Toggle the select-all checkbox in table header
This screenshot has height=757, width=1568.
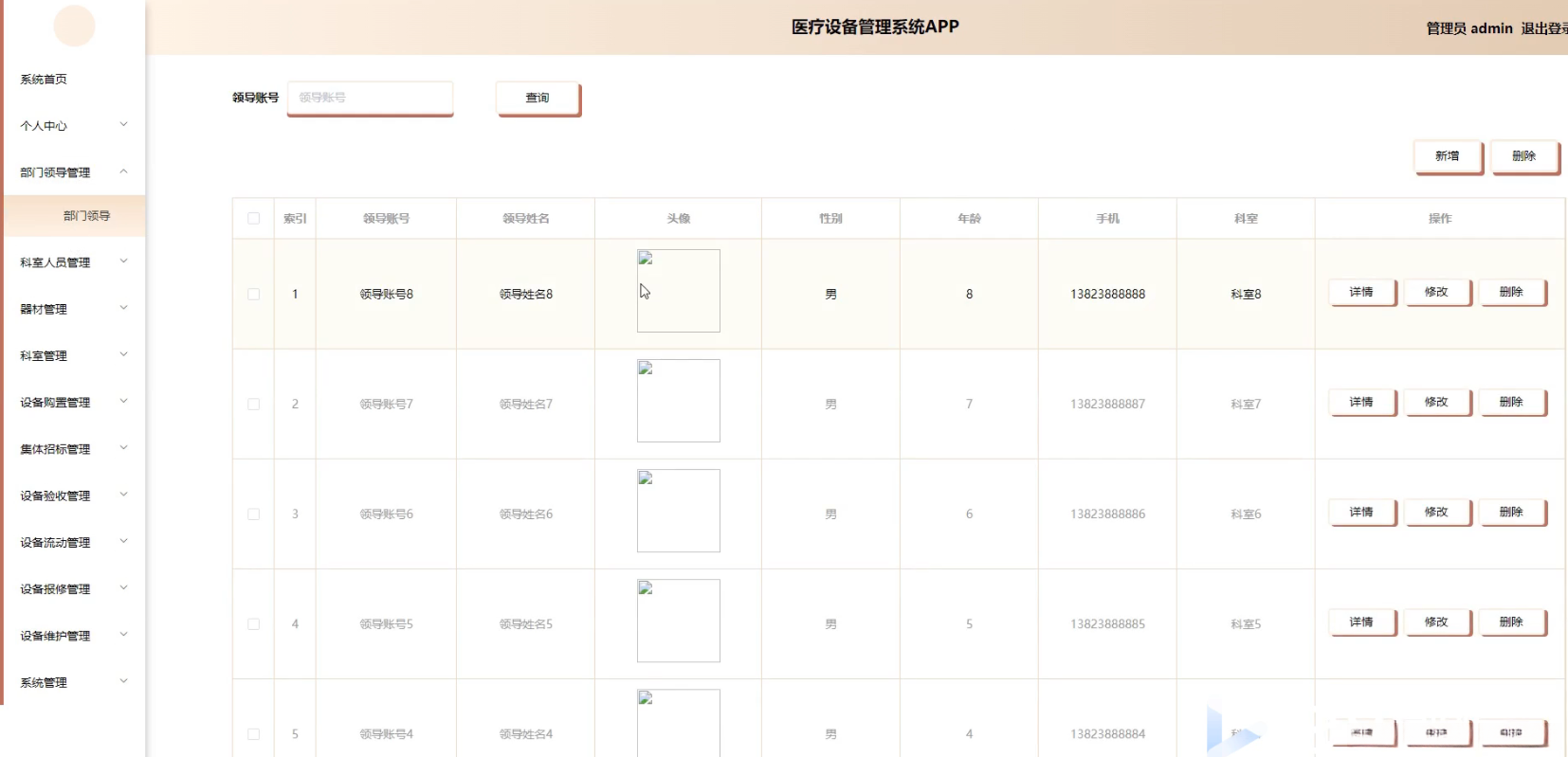(x=253, y=218)
